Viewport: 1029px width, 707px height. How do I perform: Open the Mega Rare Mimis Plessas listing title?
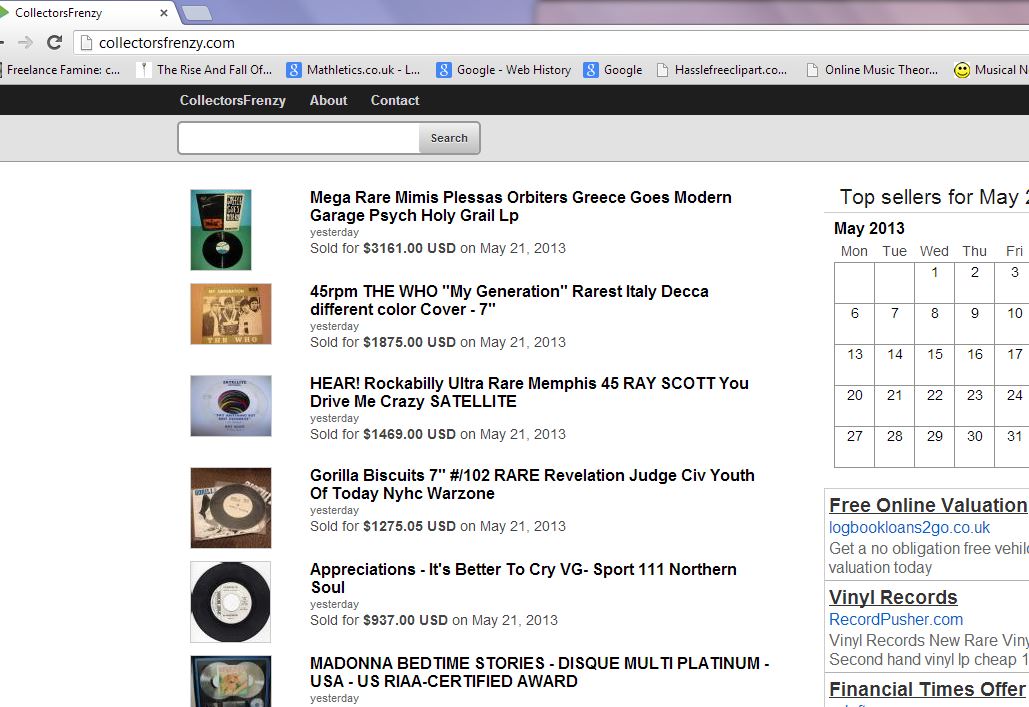[x=520, y=206]
